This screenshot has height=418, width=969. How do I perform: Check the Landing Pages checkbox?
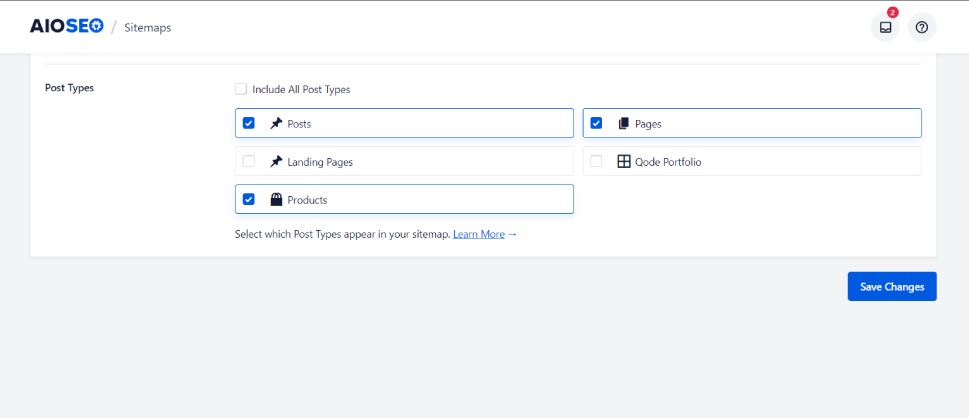(248, 161)
